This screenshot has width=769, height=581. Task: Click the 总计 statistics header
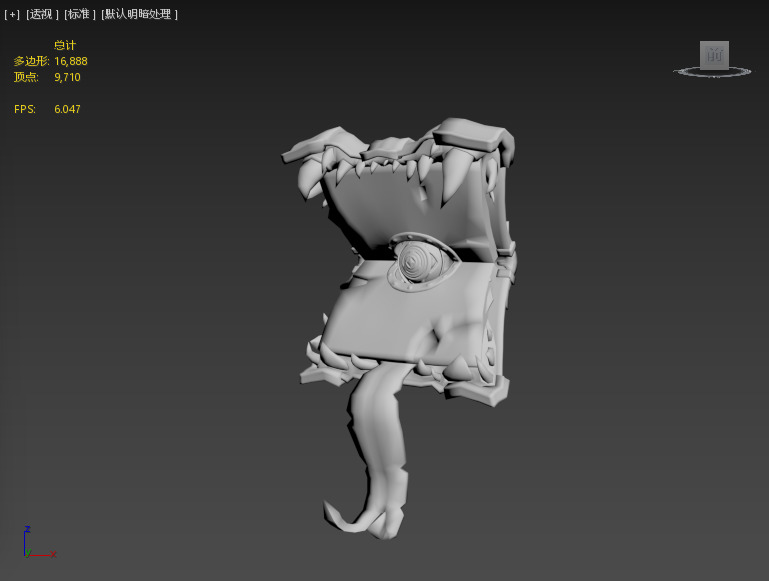[65, 46]
